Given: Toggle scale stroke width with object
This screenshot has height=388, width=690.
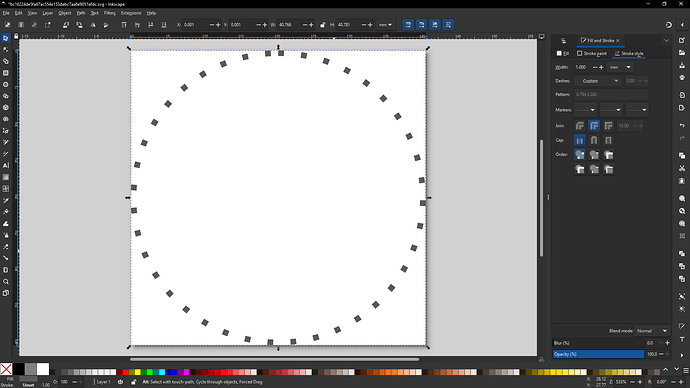Looking at the screenshot, I should (x=408, y=25).
